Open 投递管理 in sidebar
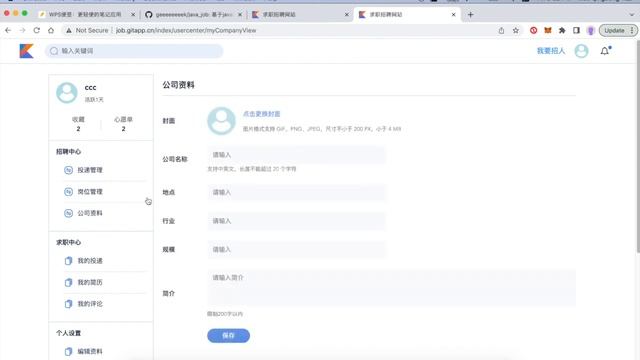The image size is (640, 360). coord(90,170)
